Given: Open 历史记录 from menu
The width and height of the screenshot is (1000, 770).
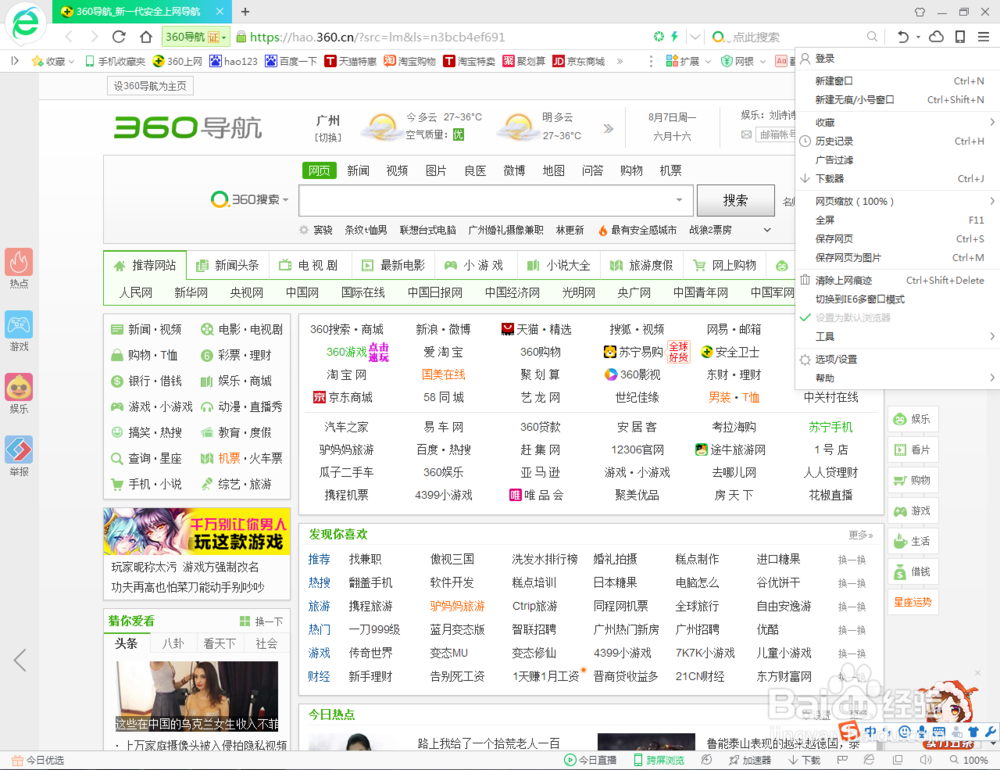Looking at the screenshot, I should (x=897, y=141).
